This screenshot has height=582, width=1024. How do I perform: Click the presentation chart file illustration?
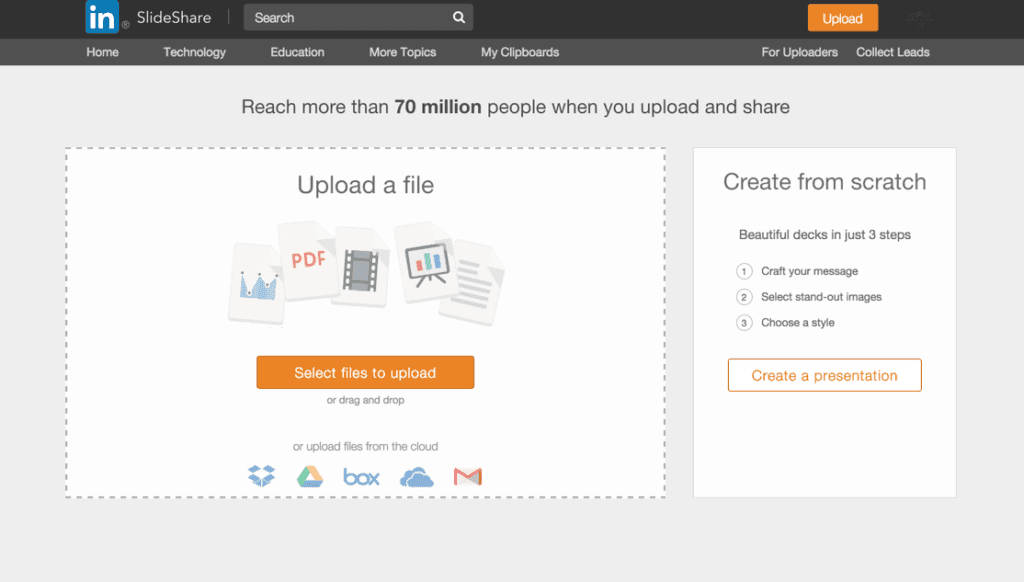coord(426,263)
